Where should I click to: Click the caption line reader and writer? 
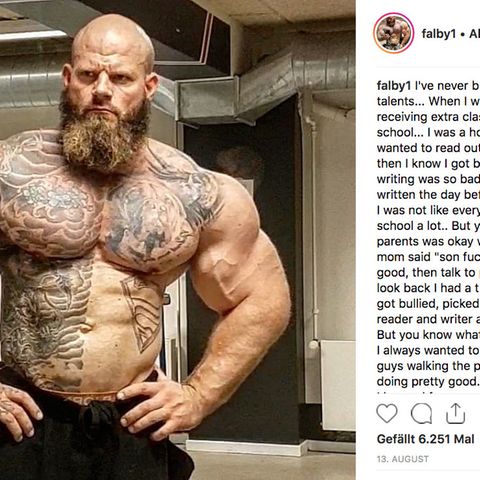pyautogui.click(x=428, y=319)
